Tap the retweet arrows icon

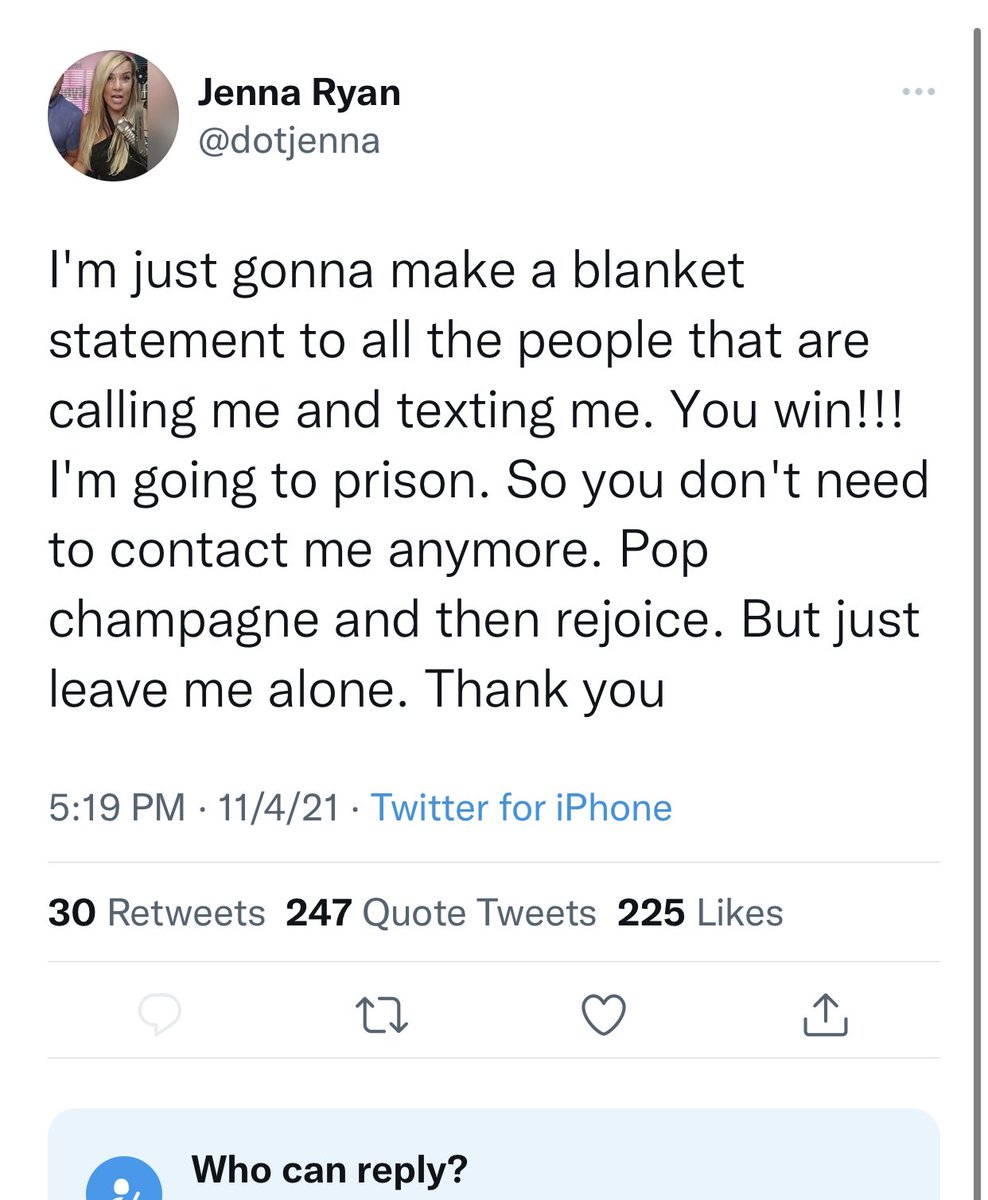381,1016
